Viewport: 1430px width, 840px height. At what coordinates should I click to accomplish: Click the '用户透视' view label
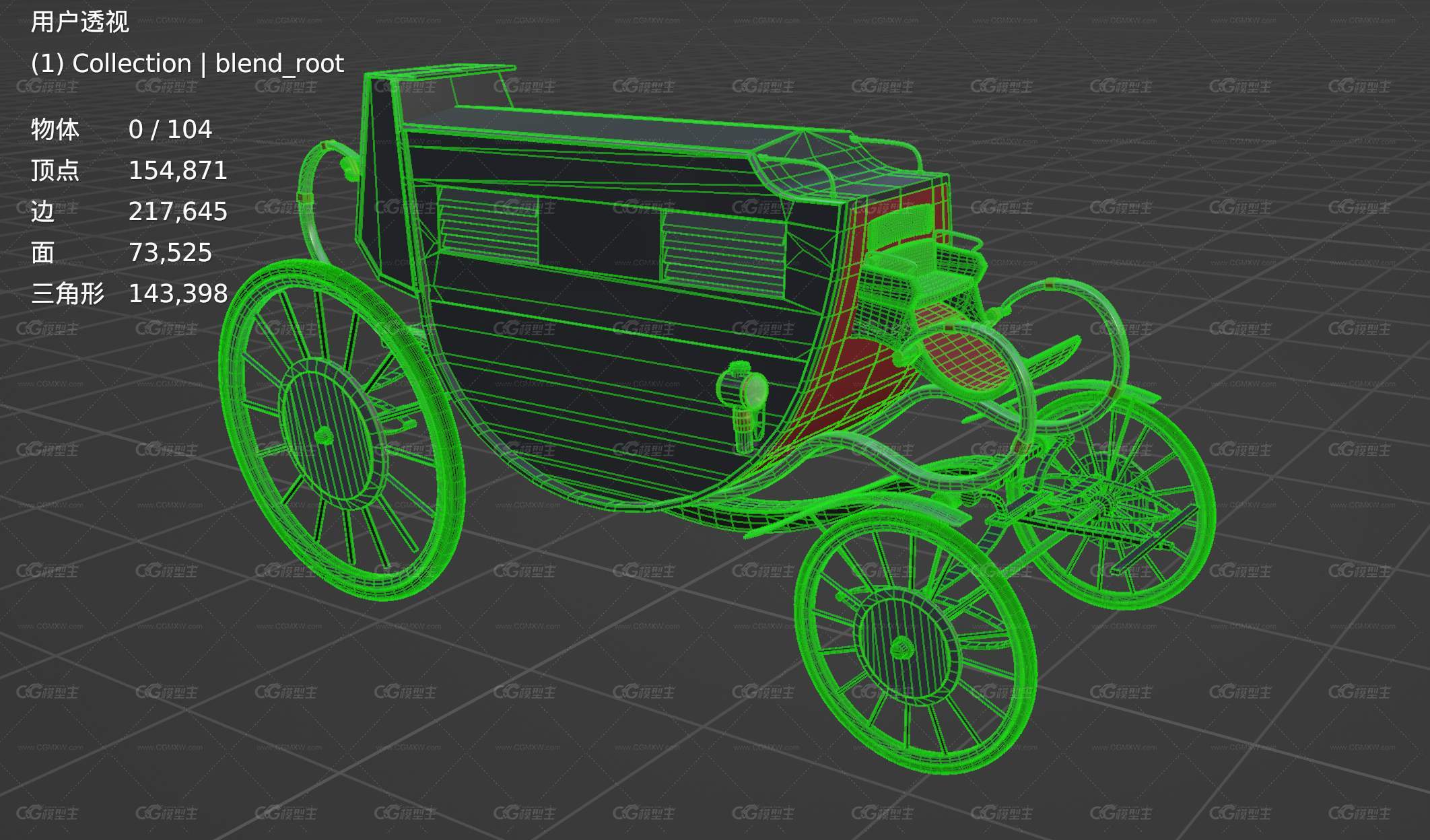[x=79, y=22]
